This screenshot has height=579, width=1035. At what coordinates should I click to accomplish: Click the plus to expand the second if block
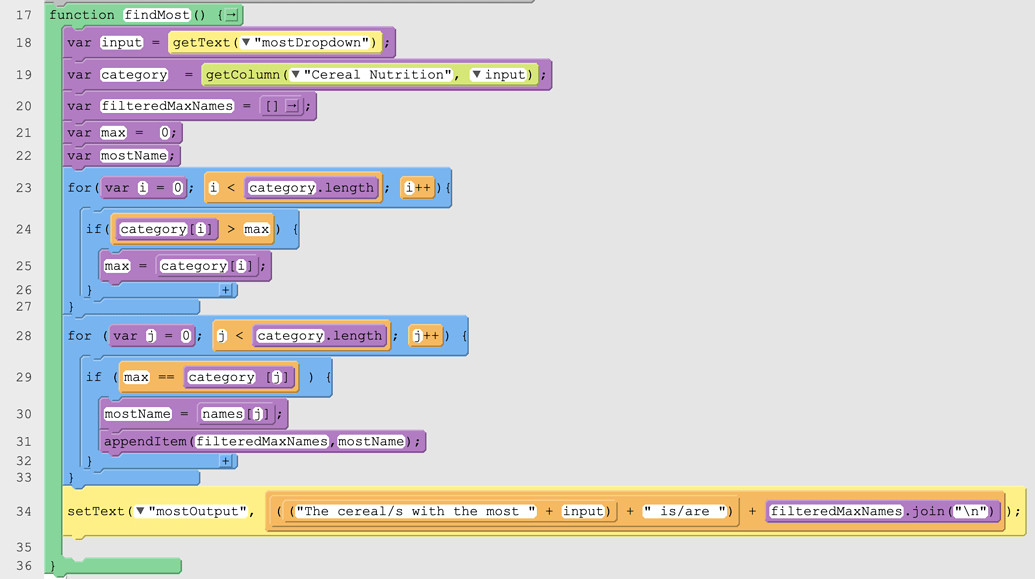(228, 461)
